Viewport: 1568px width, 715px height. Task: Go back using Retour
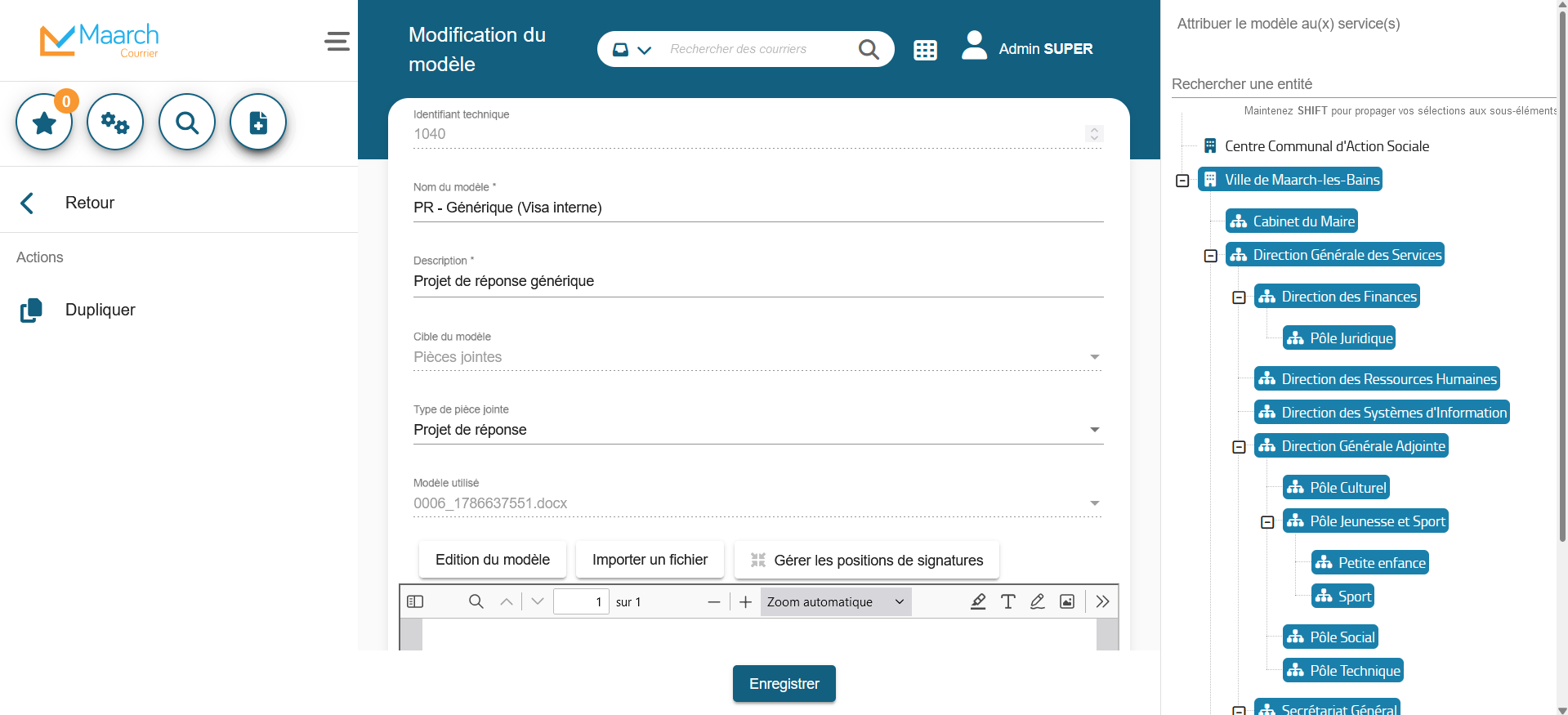click(x=89, y=203)
